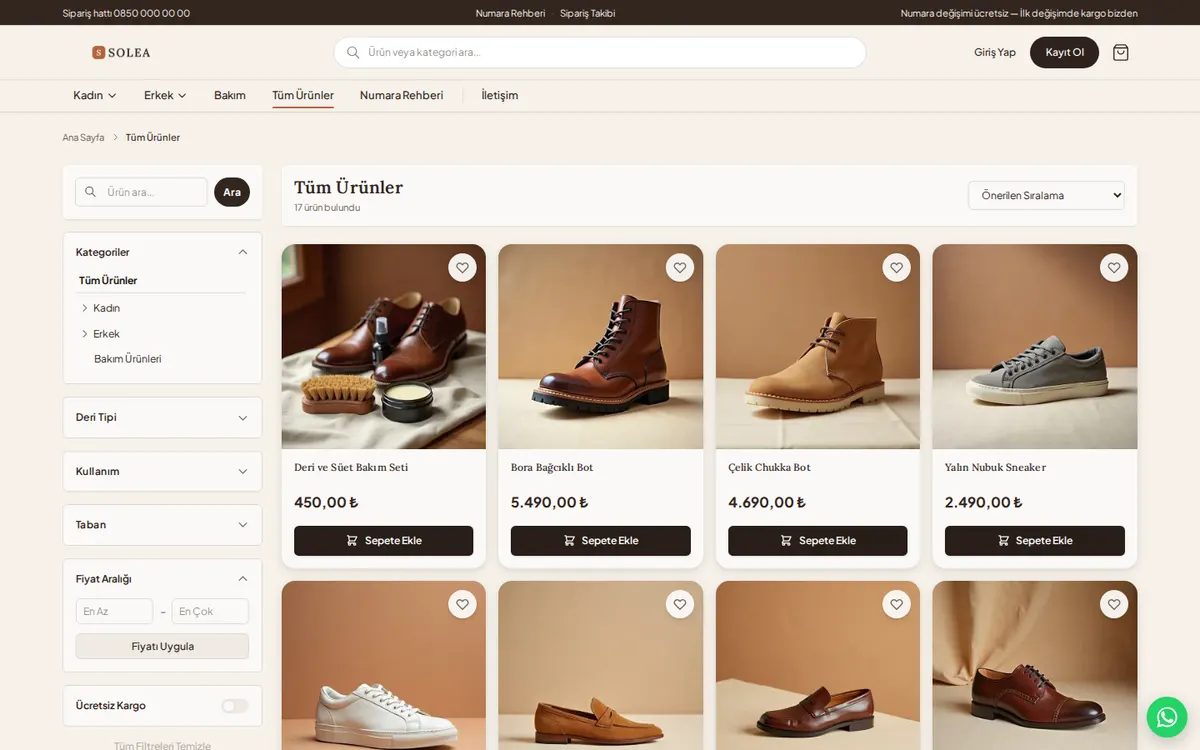This screenshot has width=1200, height=750.
Task: Focus the En Az price field
Action: tap(114, 611)
